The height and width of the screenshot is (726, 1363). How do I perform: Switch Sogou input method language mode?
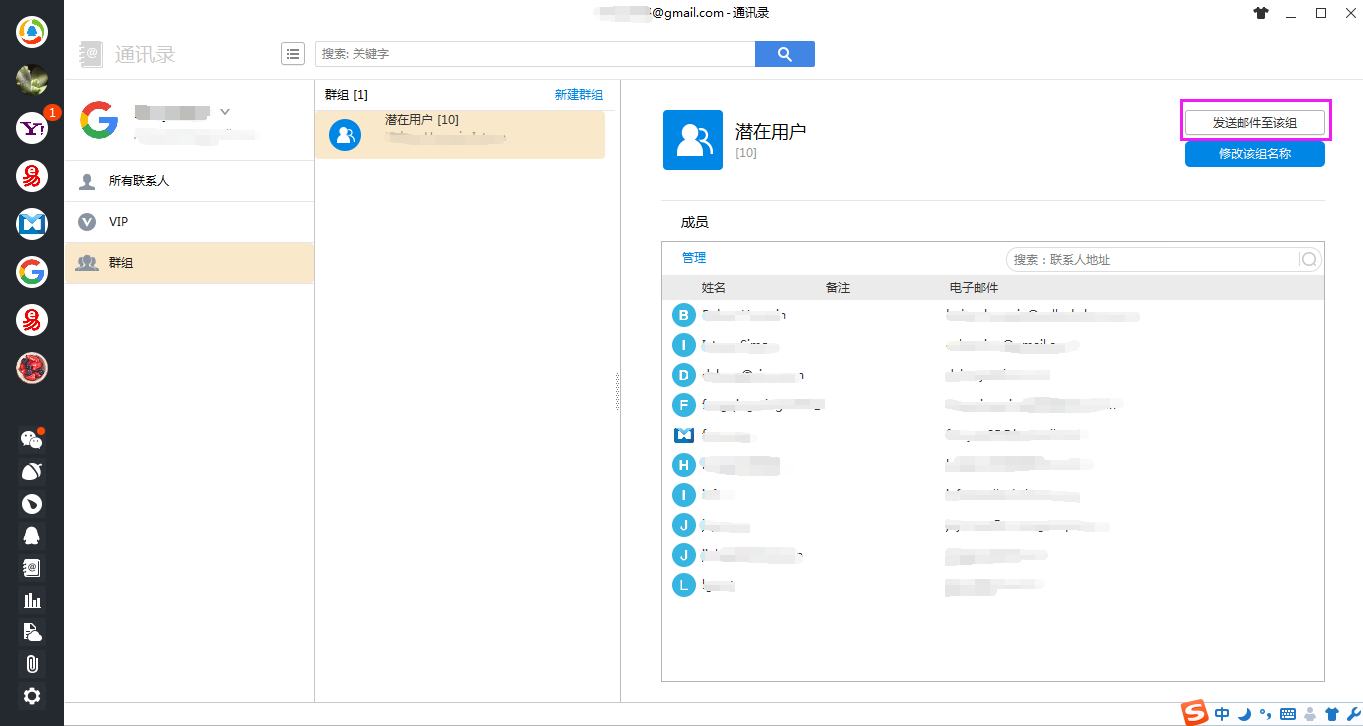(1222, 714)
